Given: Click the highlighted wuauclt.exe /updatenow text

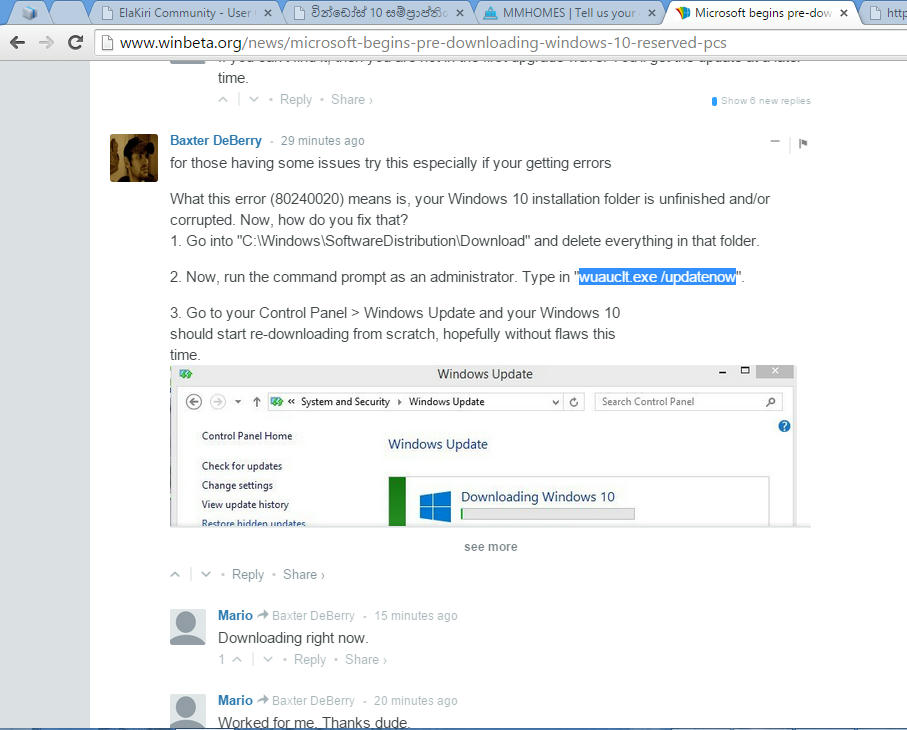Looking at the screenshot, I should tap(658, 277).
